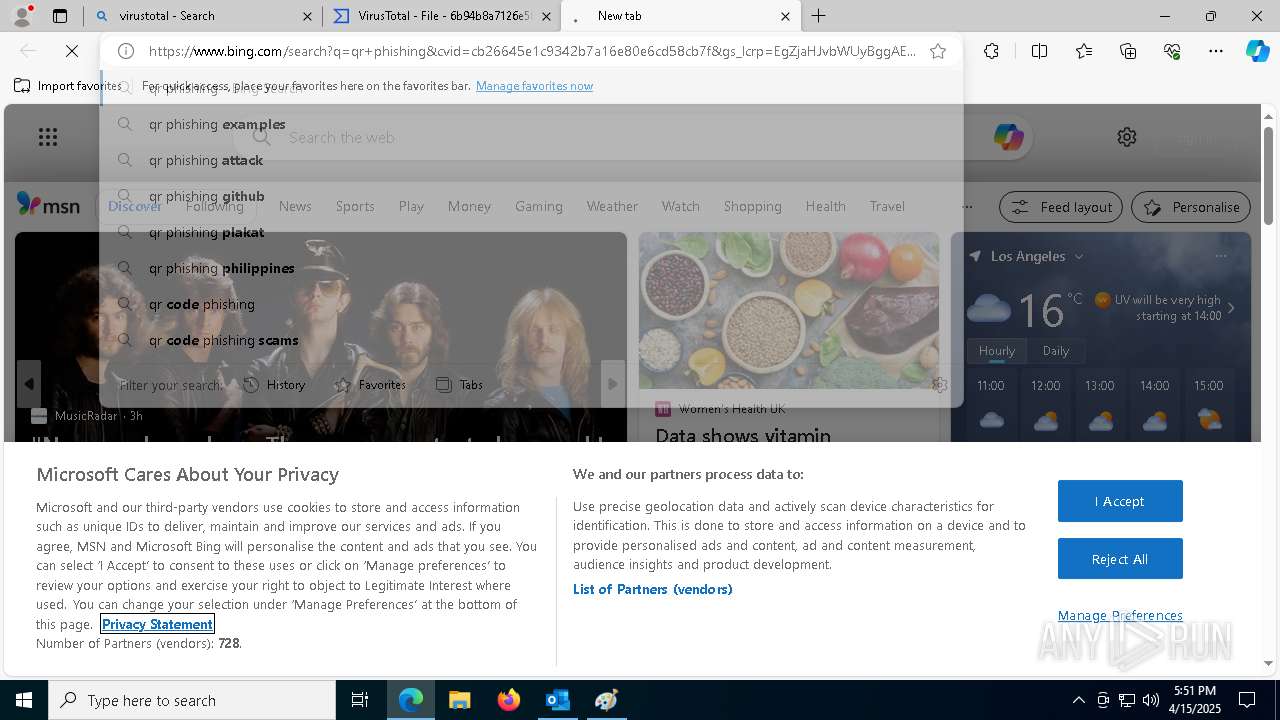Viewport: 1280px width, 720px height.
Task: Switch to virustotal - Search tab
Action: tap(203, 16)
